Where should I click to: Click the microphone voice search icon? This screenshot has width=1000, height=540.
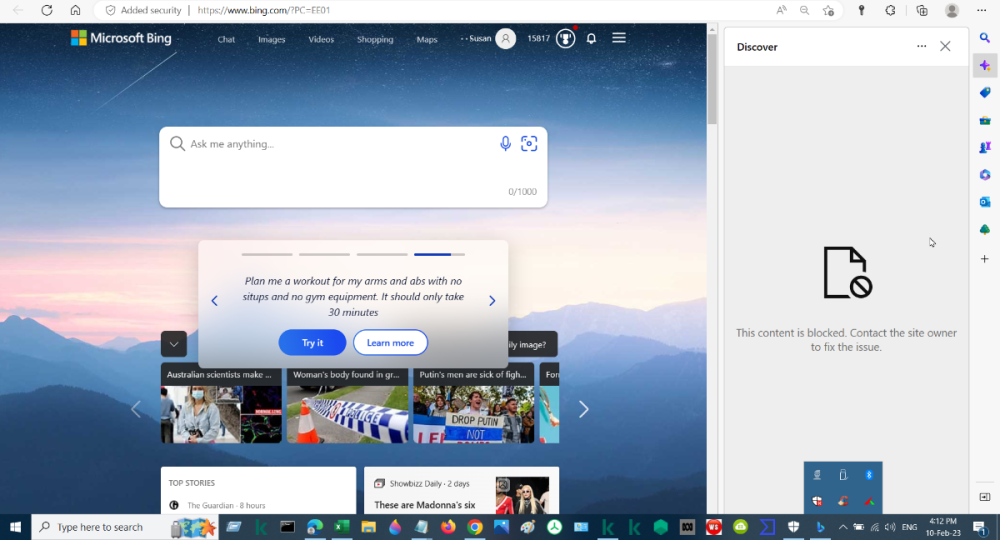click(x=505, y=144)
